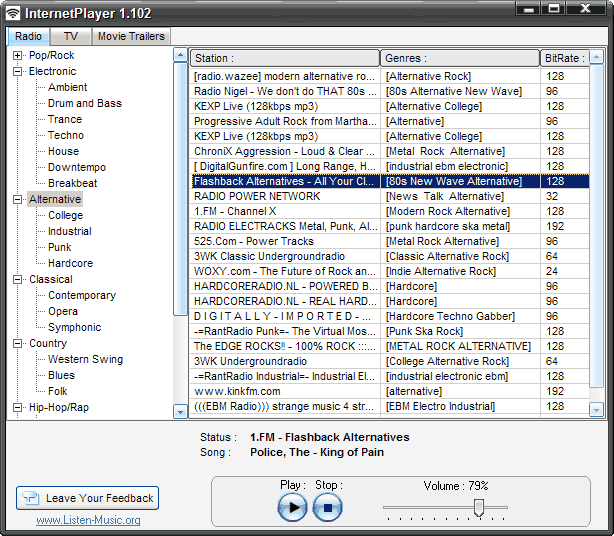Image resolution: width=614 pixels, height=536 pixels.
Task: Select House genre in tree
Action: pos(63,152)
